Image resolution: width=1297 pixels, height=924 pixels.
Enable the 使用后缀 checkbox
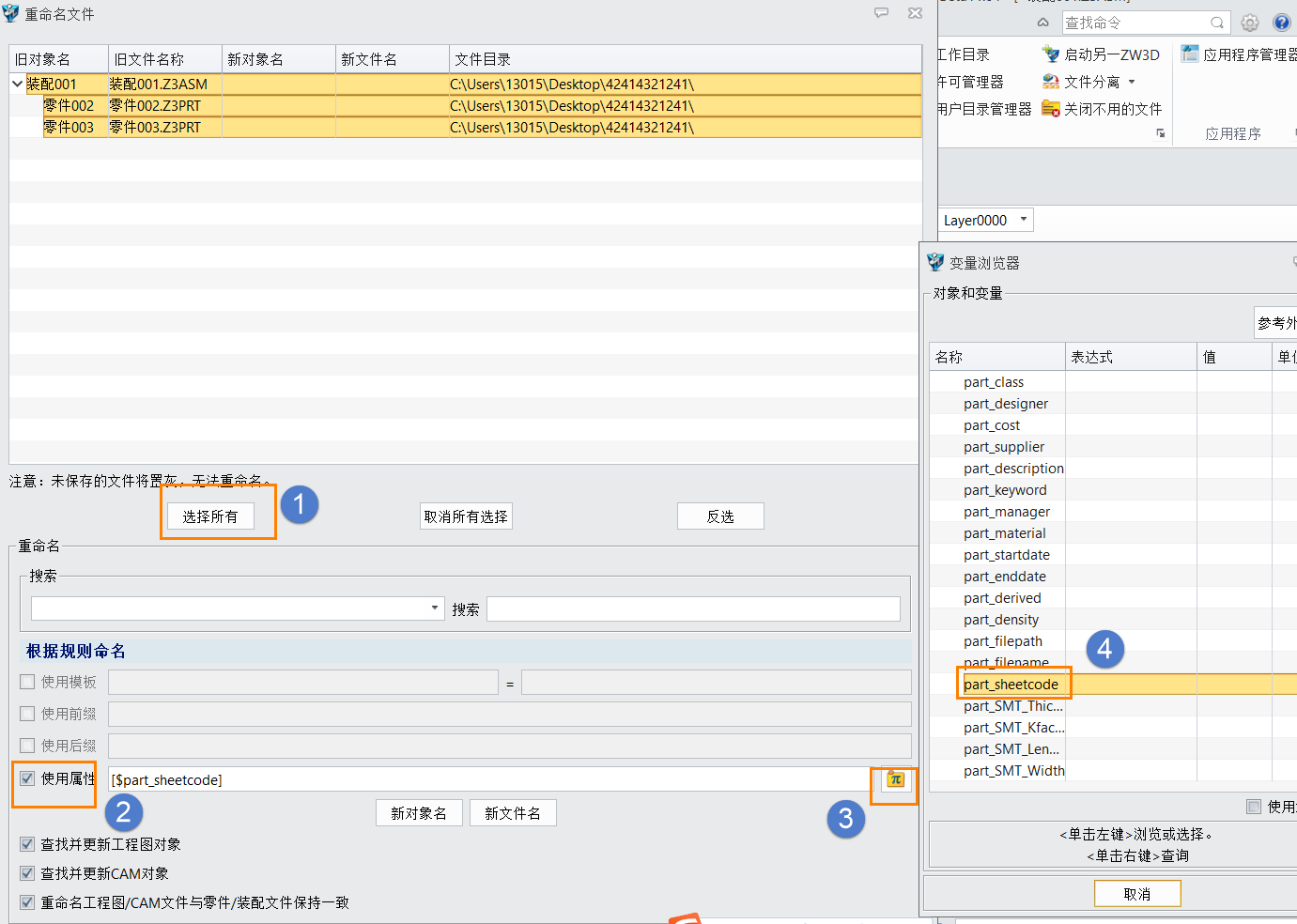click(x=28, y=746)
